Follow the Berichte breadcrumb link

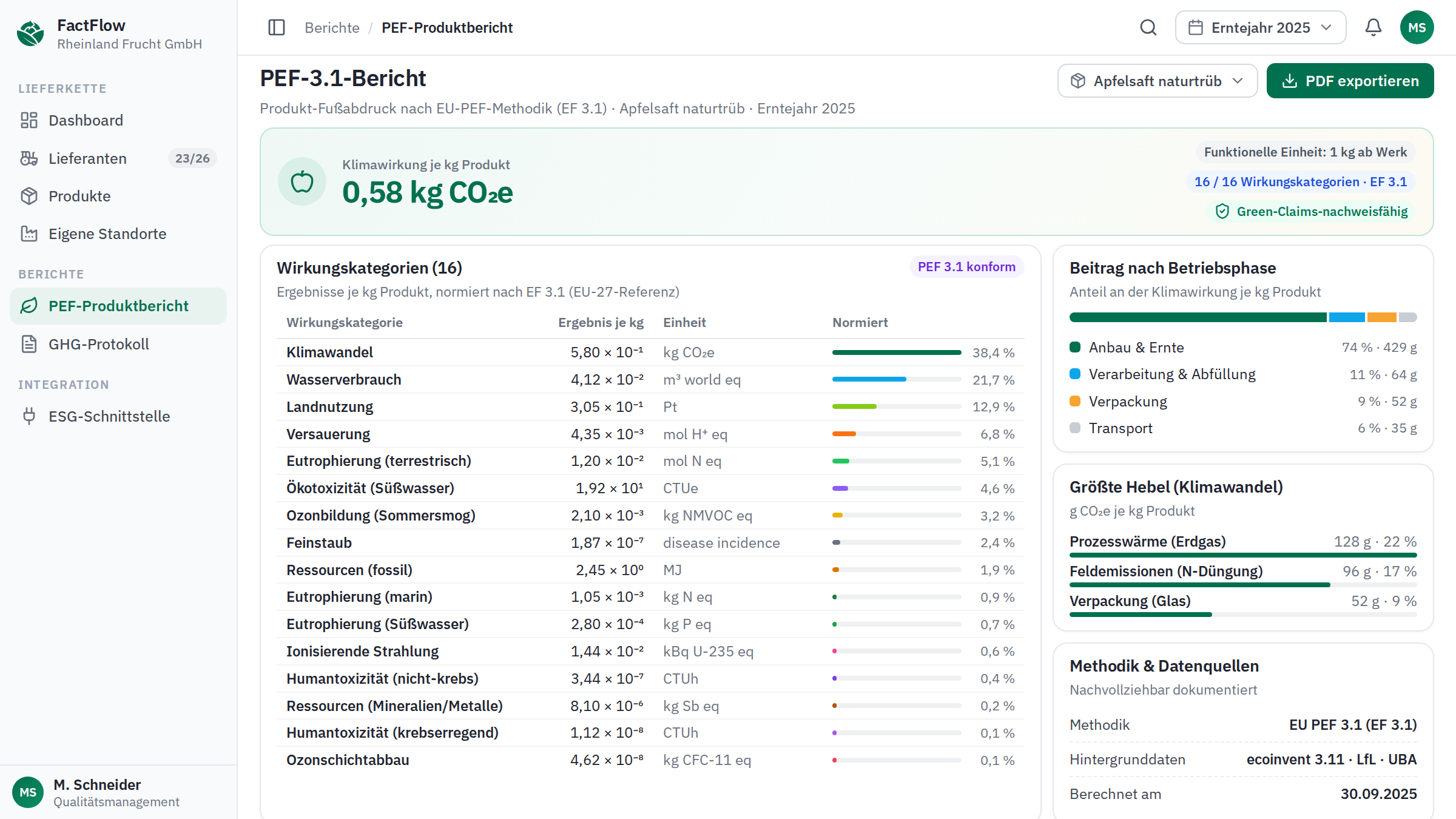pyautogui.click(x=332, y=27)
